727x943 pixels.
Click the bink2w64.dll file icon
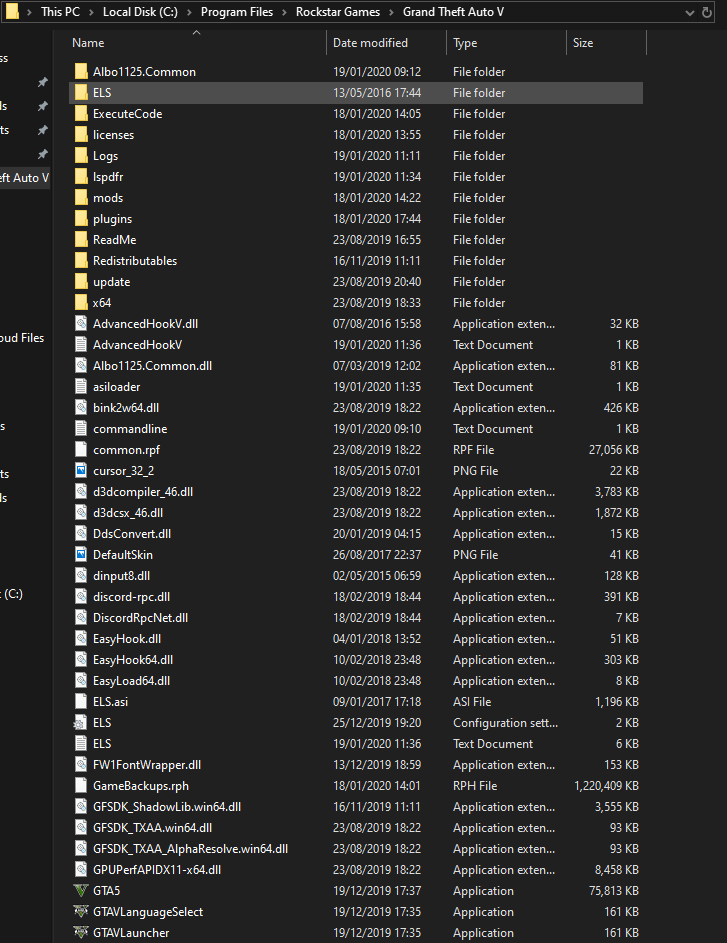pyautogui.click(x=81, y=408)
